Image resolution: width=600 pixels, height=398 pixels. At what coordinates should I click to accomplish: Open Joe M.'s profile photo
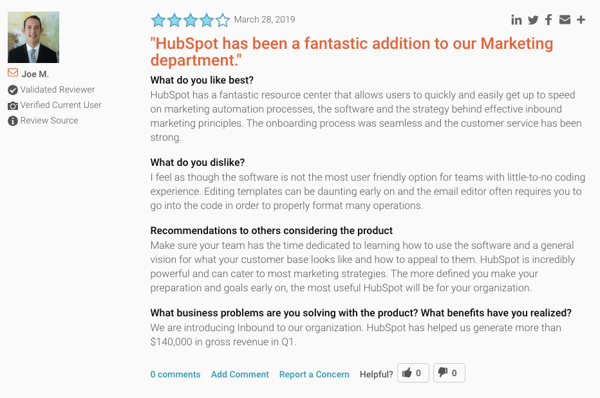[x=33, y=37]
